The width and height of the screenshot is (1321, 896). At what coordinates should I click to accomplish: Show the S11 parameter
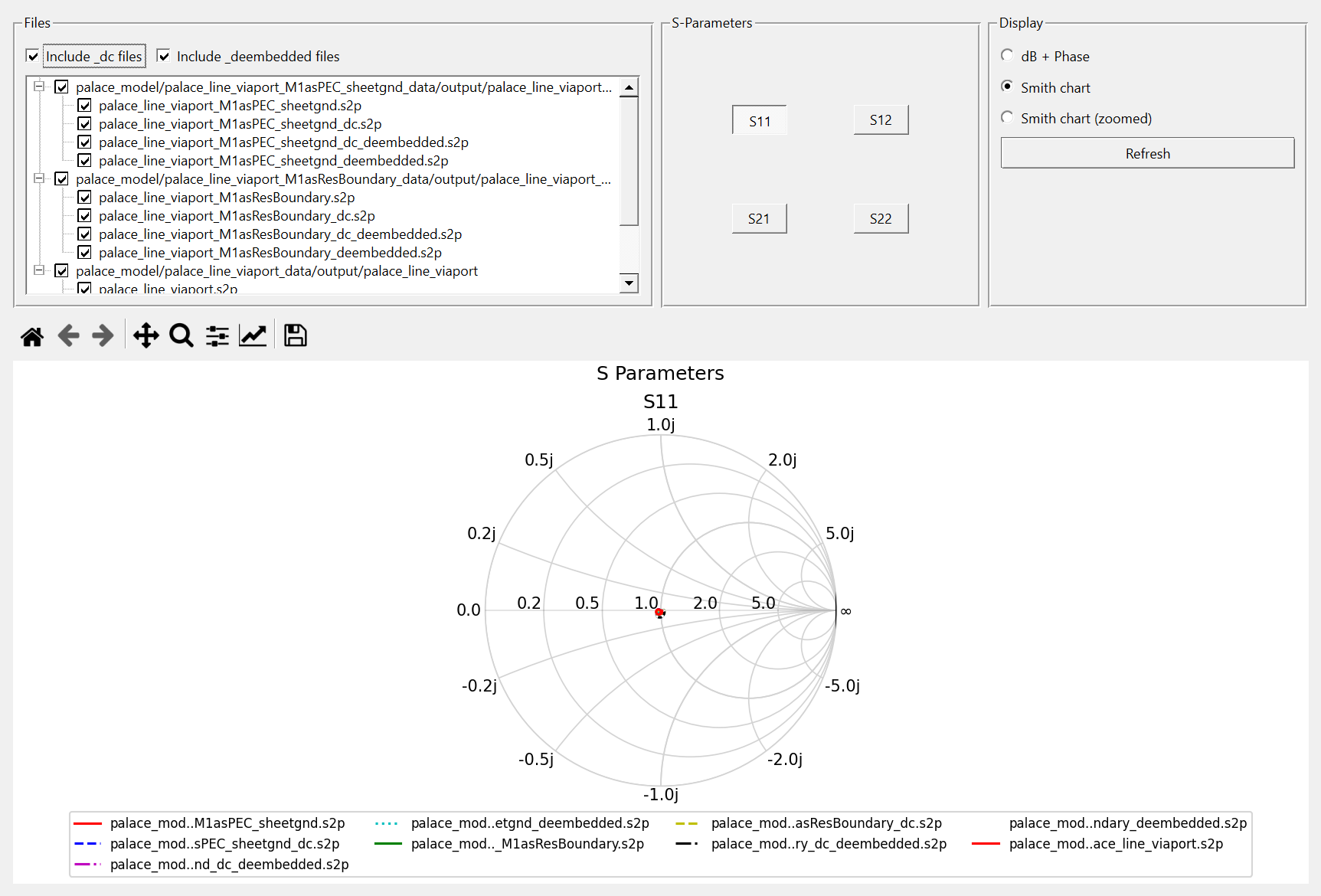point(759,120)
